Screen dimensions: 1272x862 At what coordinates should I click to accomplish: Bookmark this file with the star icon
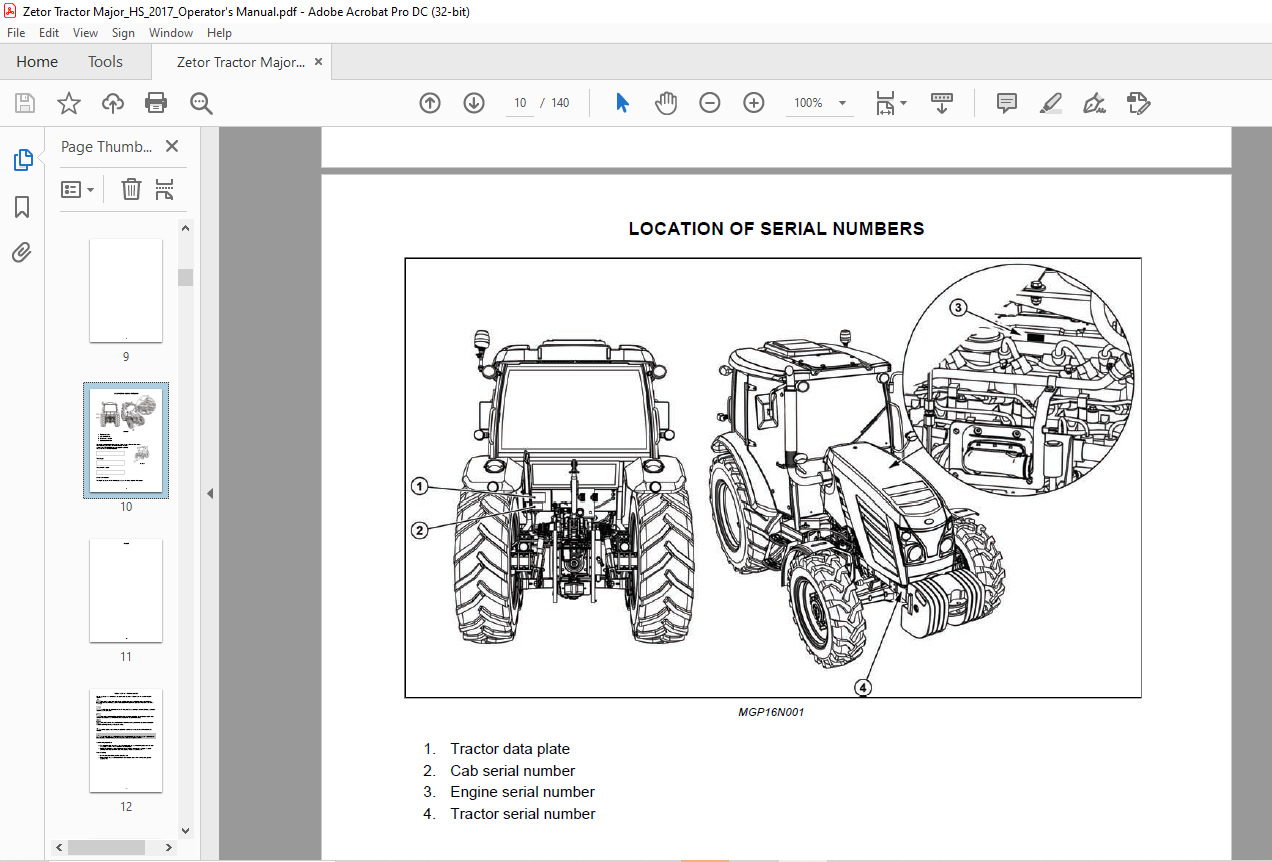click(x=69, y=103)
